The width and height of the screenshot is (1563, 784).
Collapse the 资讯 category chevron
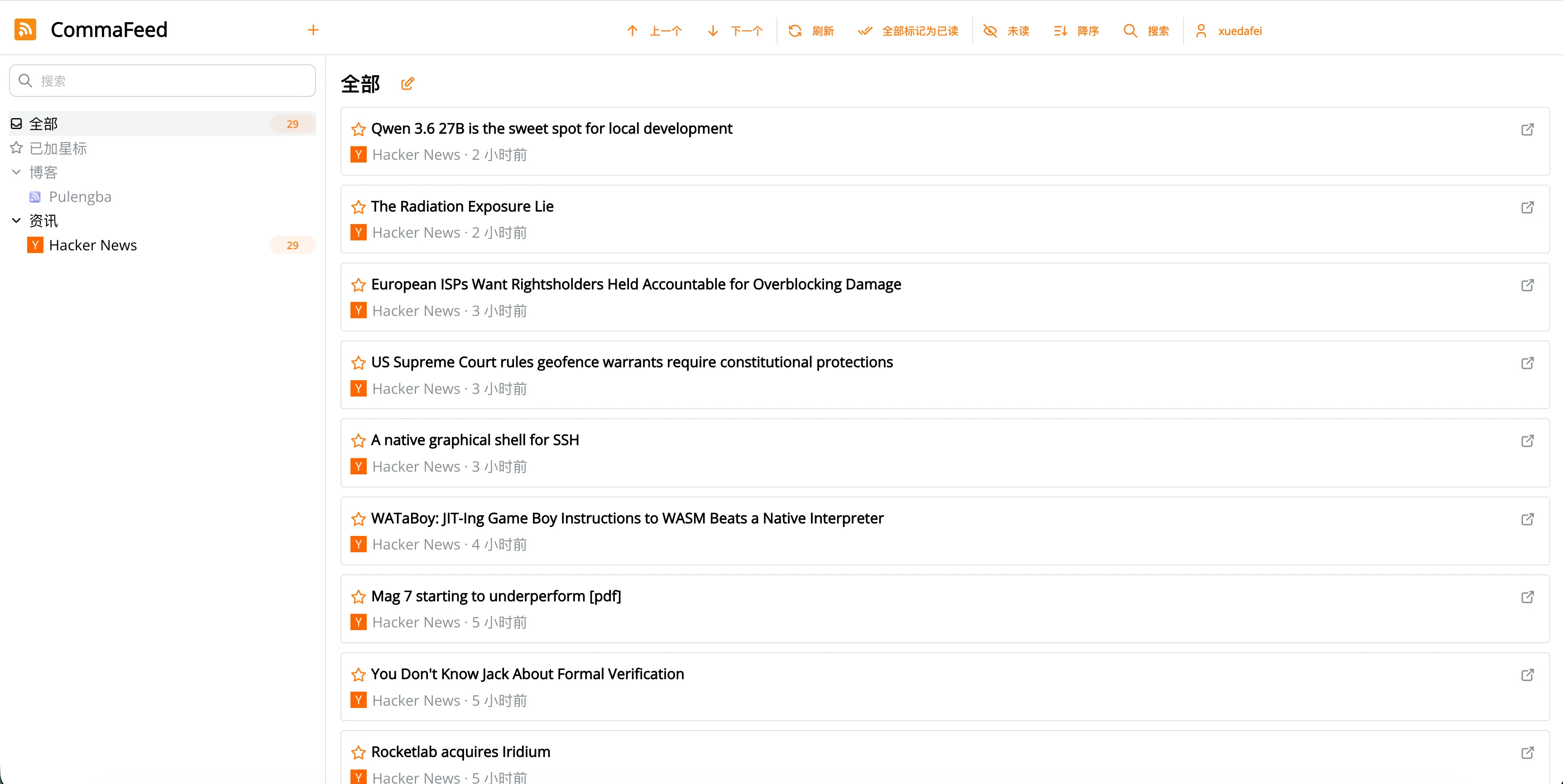16,220
